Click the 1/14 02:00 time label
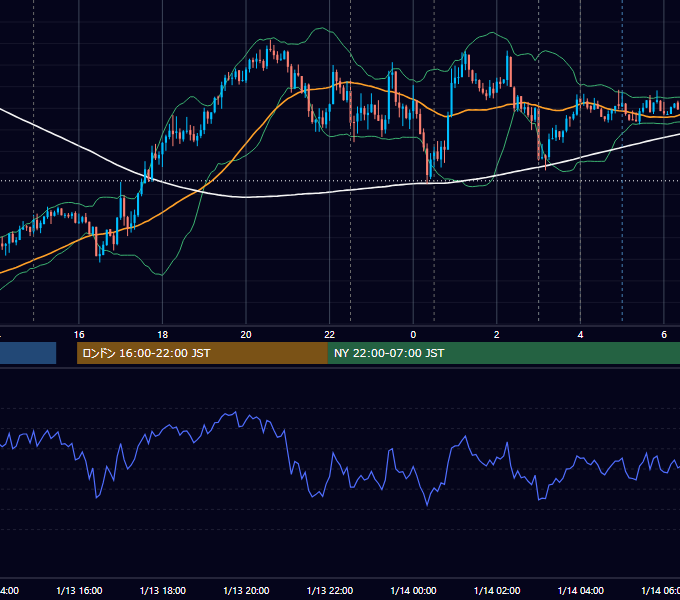Viewport: 680px width, 600px height. coord(497,590)
